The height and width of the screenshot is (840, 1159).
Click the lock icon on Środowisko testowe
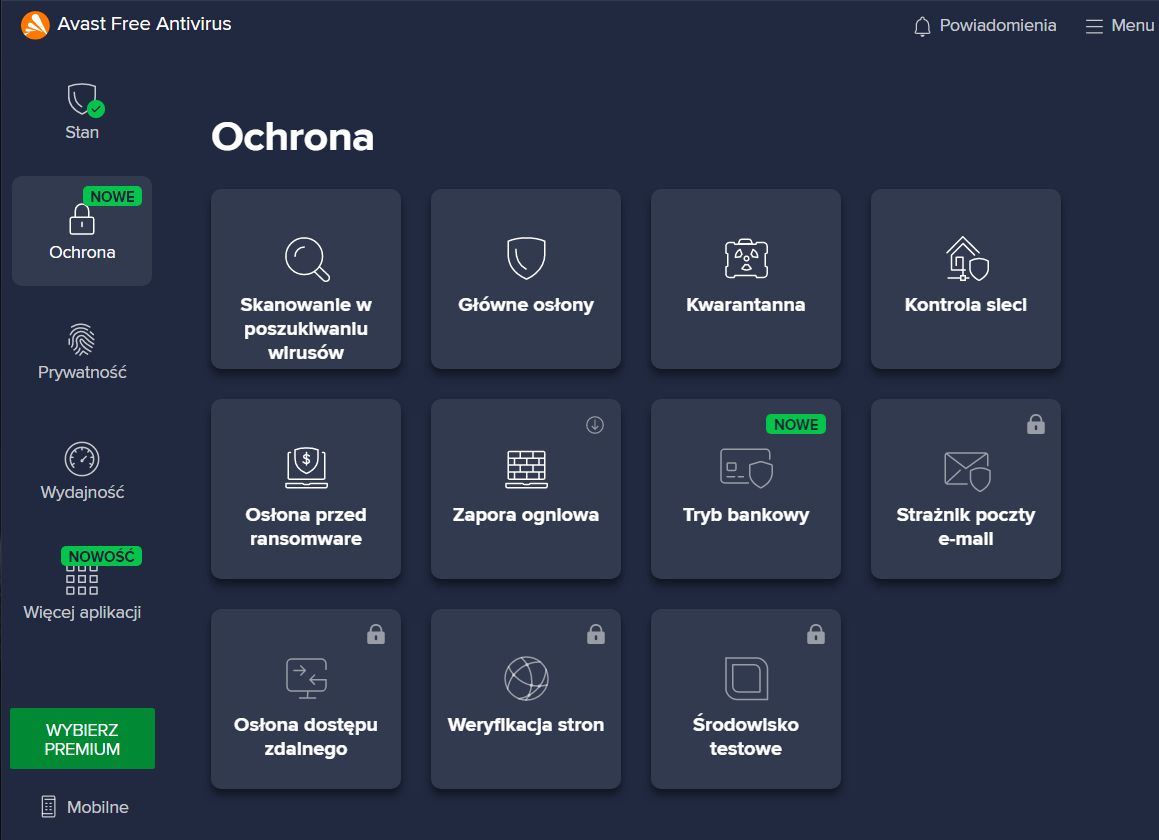point(816,634)
